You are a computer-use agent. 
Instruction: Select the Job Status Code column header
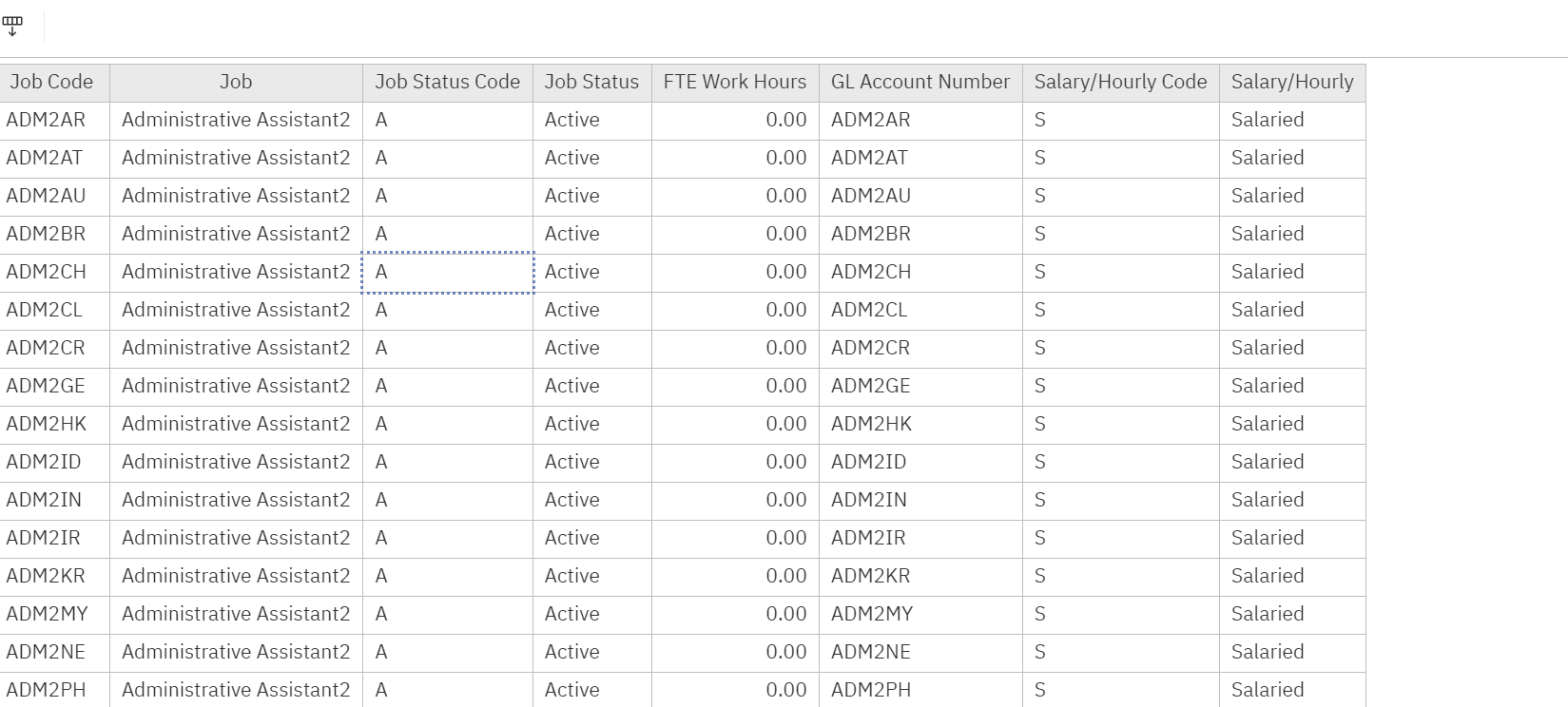tap(448, 83)
